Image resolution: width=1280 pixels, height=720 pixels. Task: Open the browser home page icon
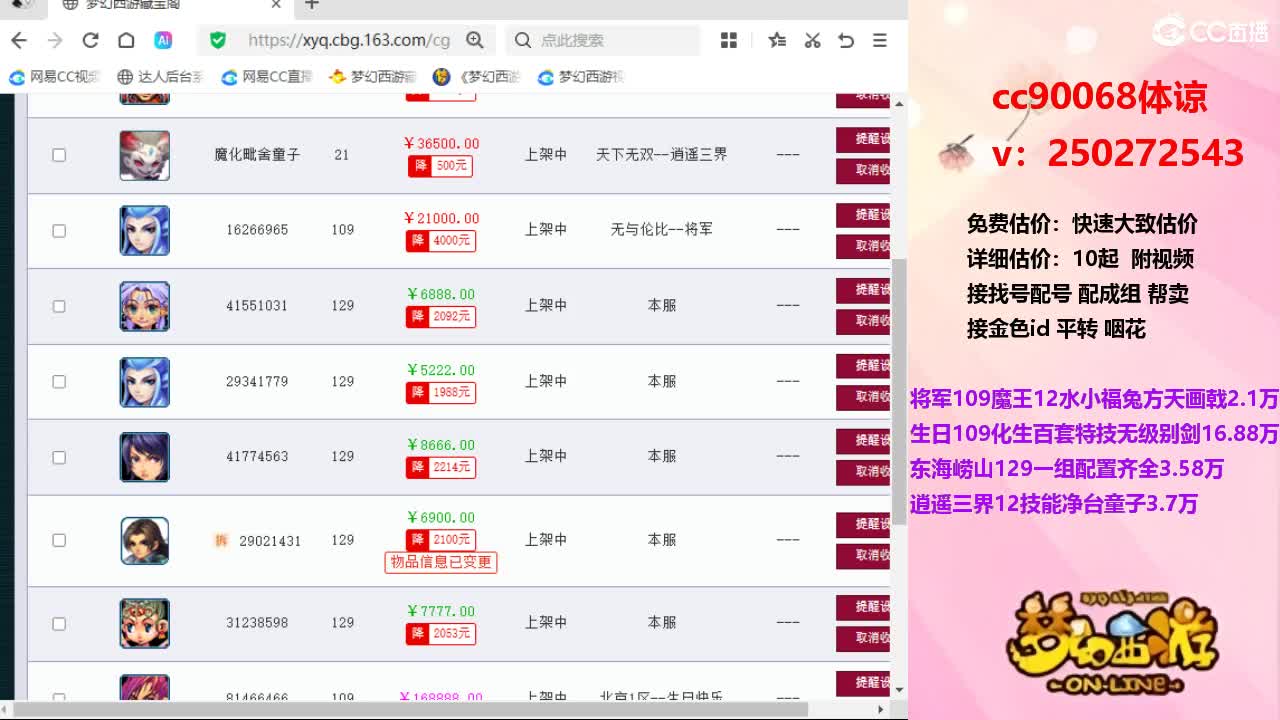tap(126, 40)
